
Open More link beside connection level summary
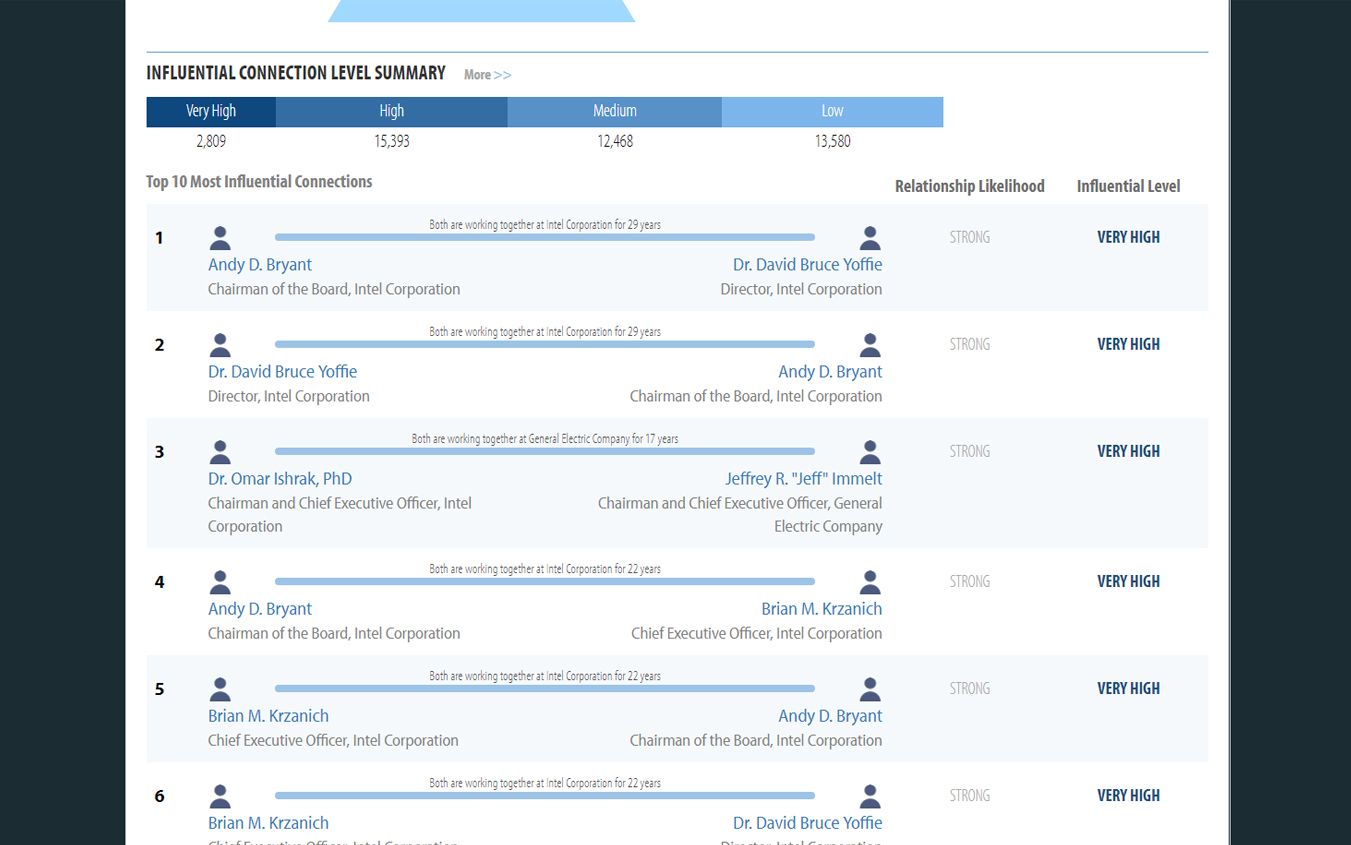click(487, 75)
